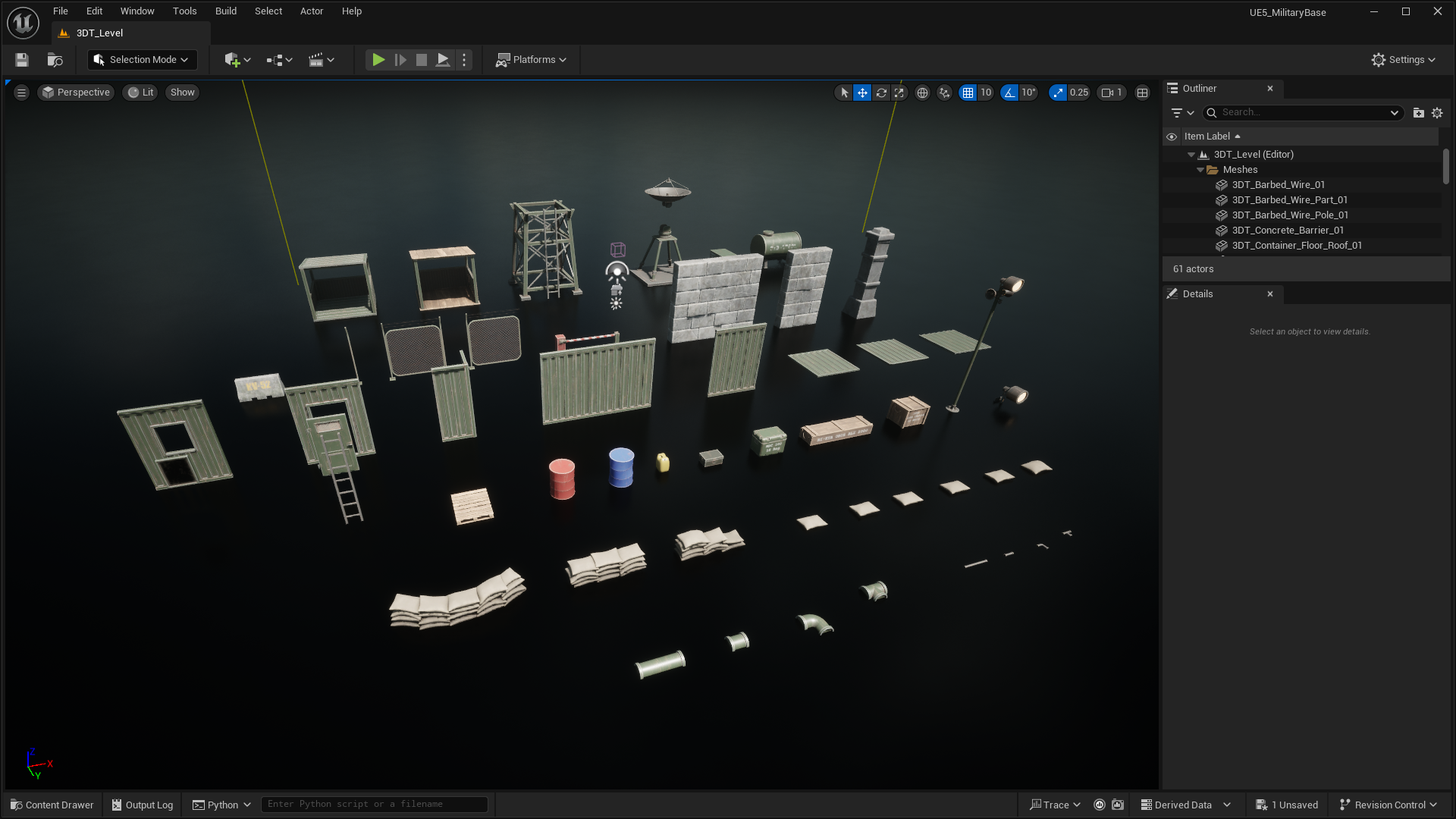Select the scale transform tool
This screenshot has width=1456, height=819.
pos(899,93)
